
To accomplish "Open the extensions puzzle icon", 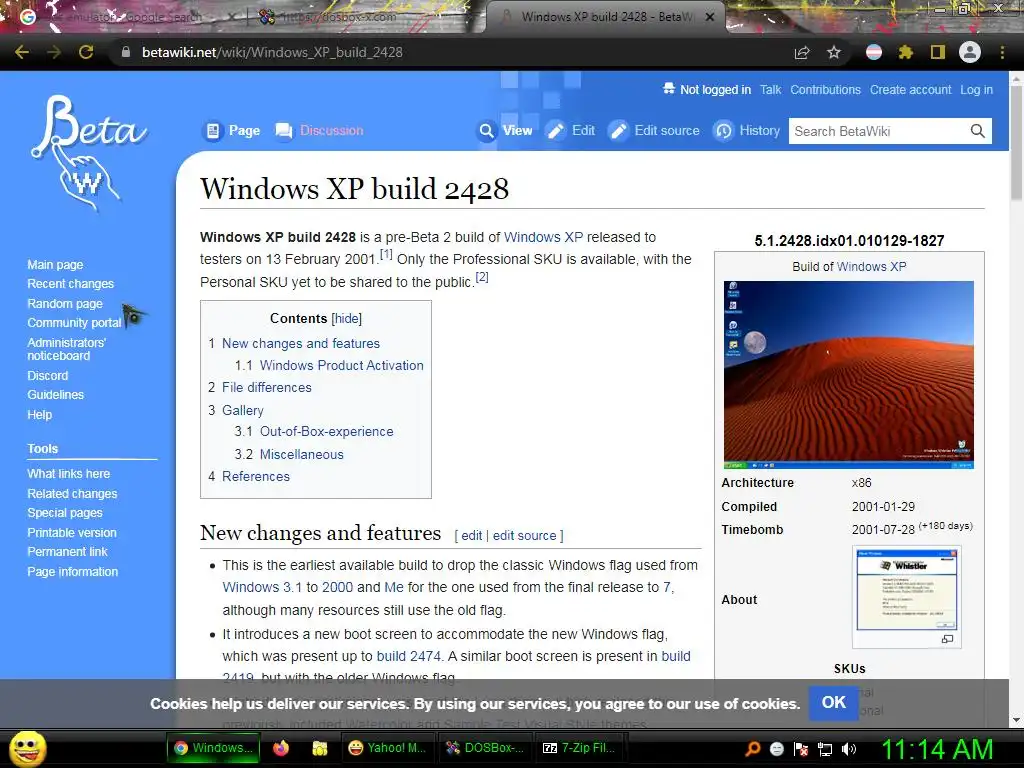I will (x=905, y=52).
